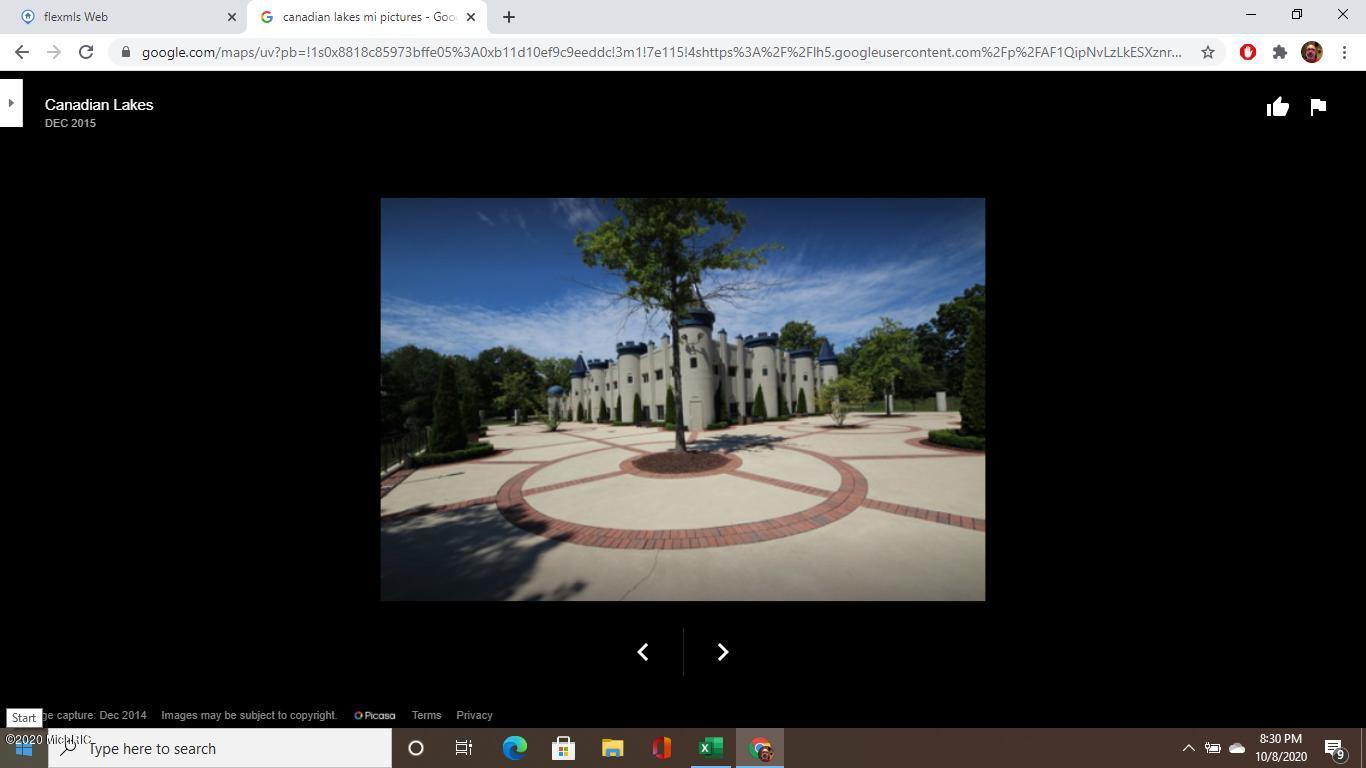Open a new browser tab
The width and height of the screenshot is (1366, 768).
coord(508,17)
